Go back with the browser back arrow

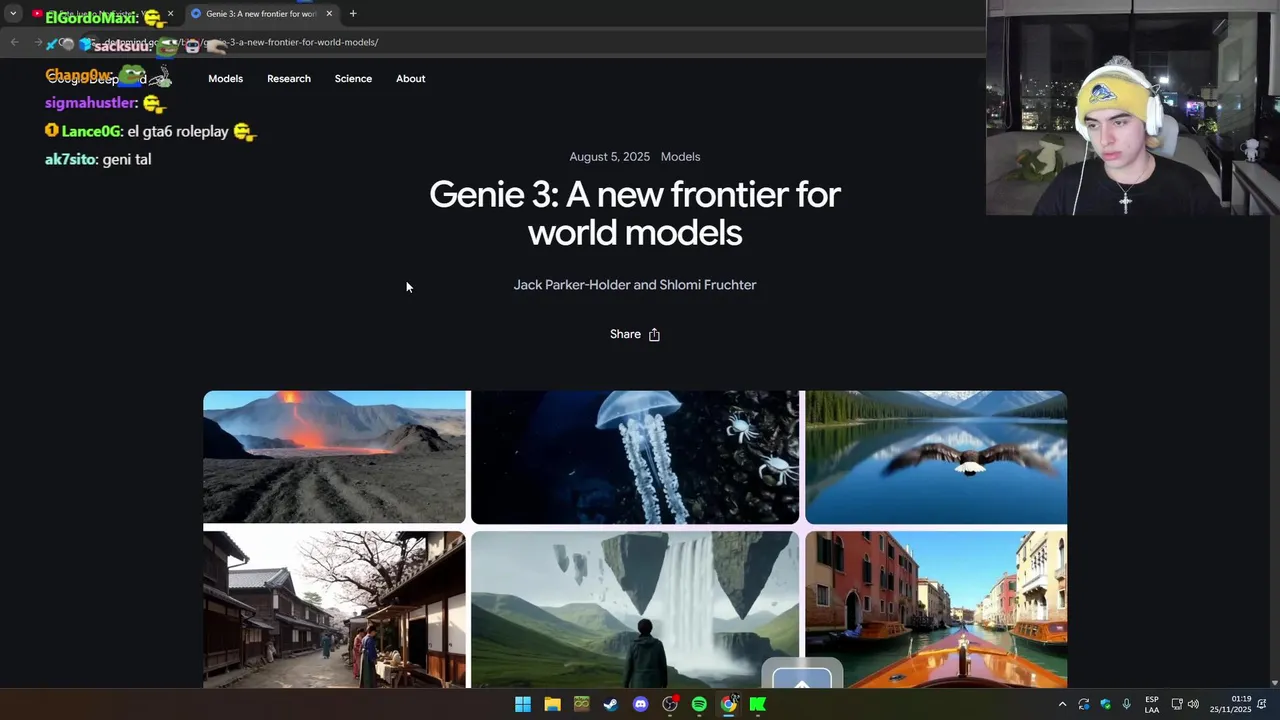click(x=14, y=42)
